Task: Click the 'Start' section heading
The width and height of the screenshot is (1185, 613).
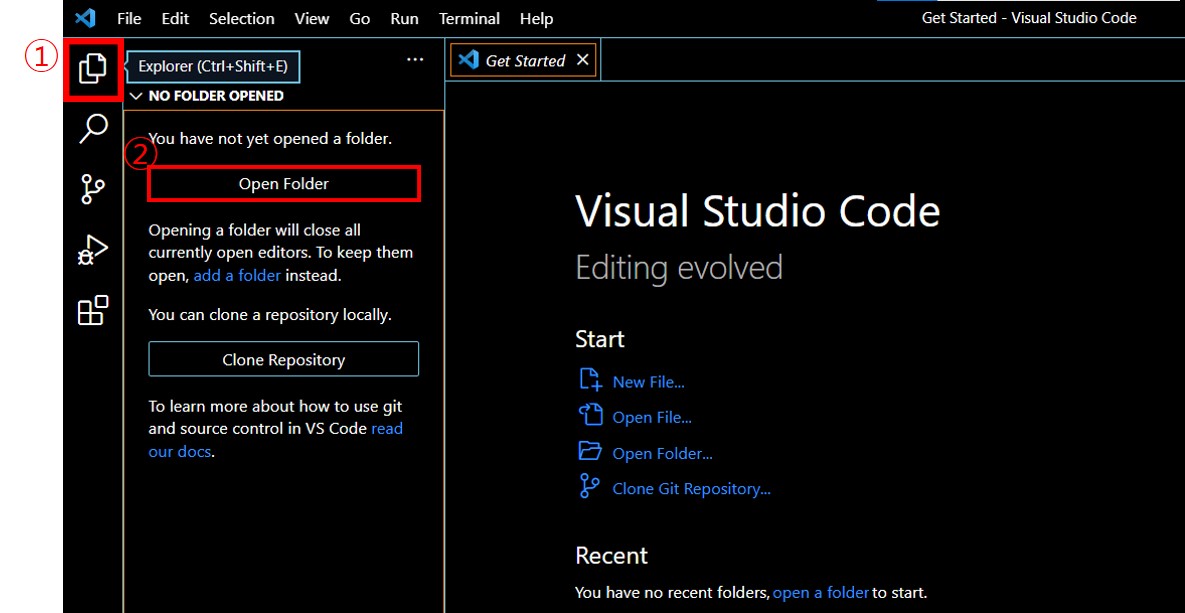Action: 600,339
